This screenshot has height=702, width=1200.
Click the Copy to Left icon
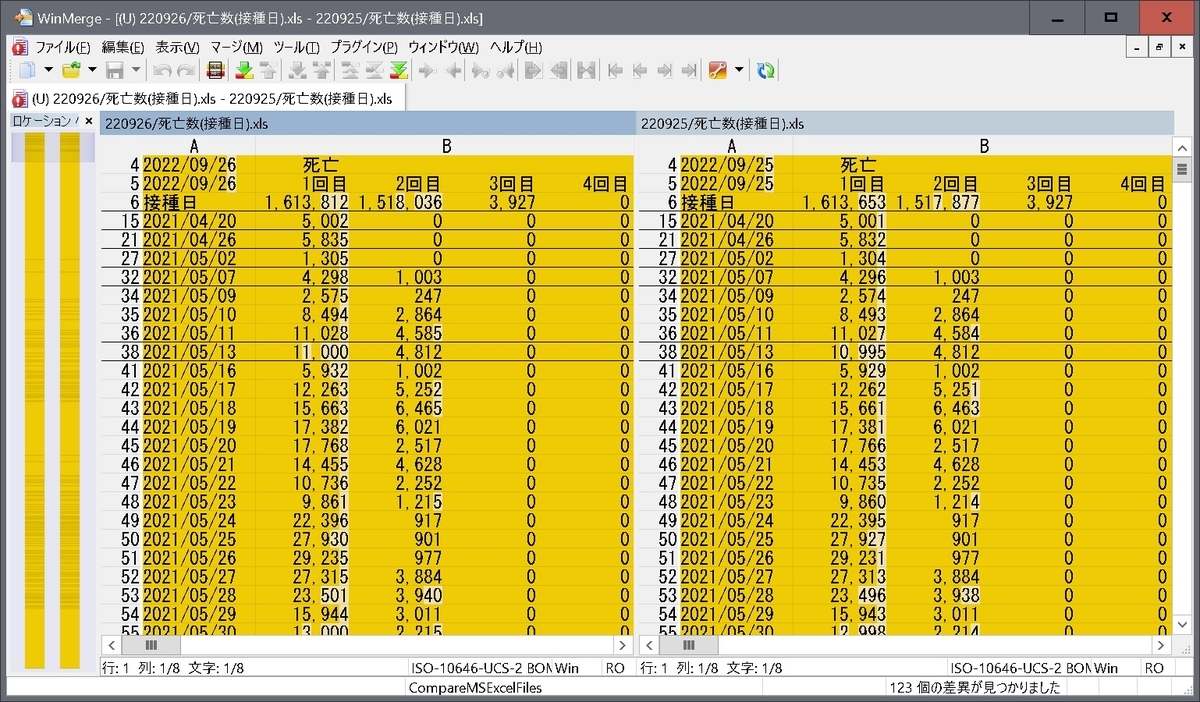point(452,70)
